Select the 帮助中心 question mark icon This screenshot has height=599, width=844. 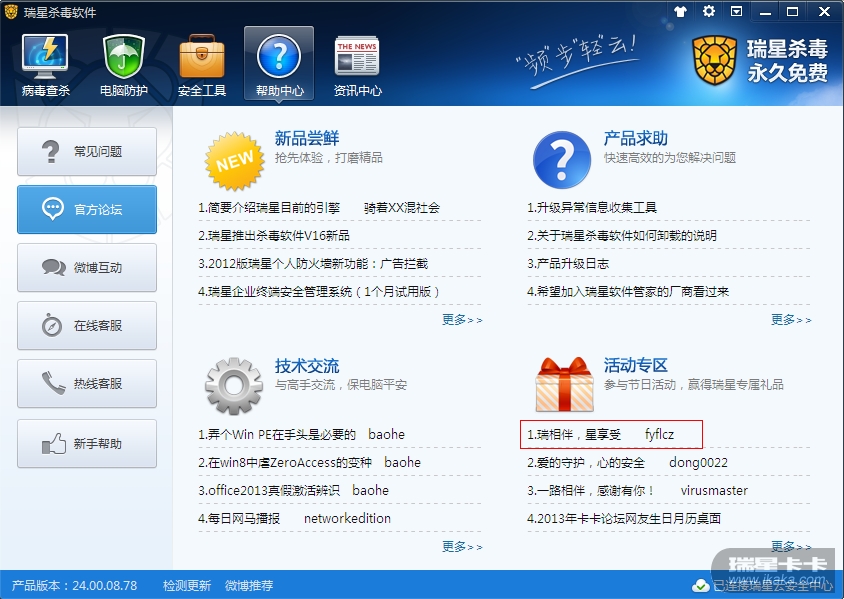click(279, 56)
